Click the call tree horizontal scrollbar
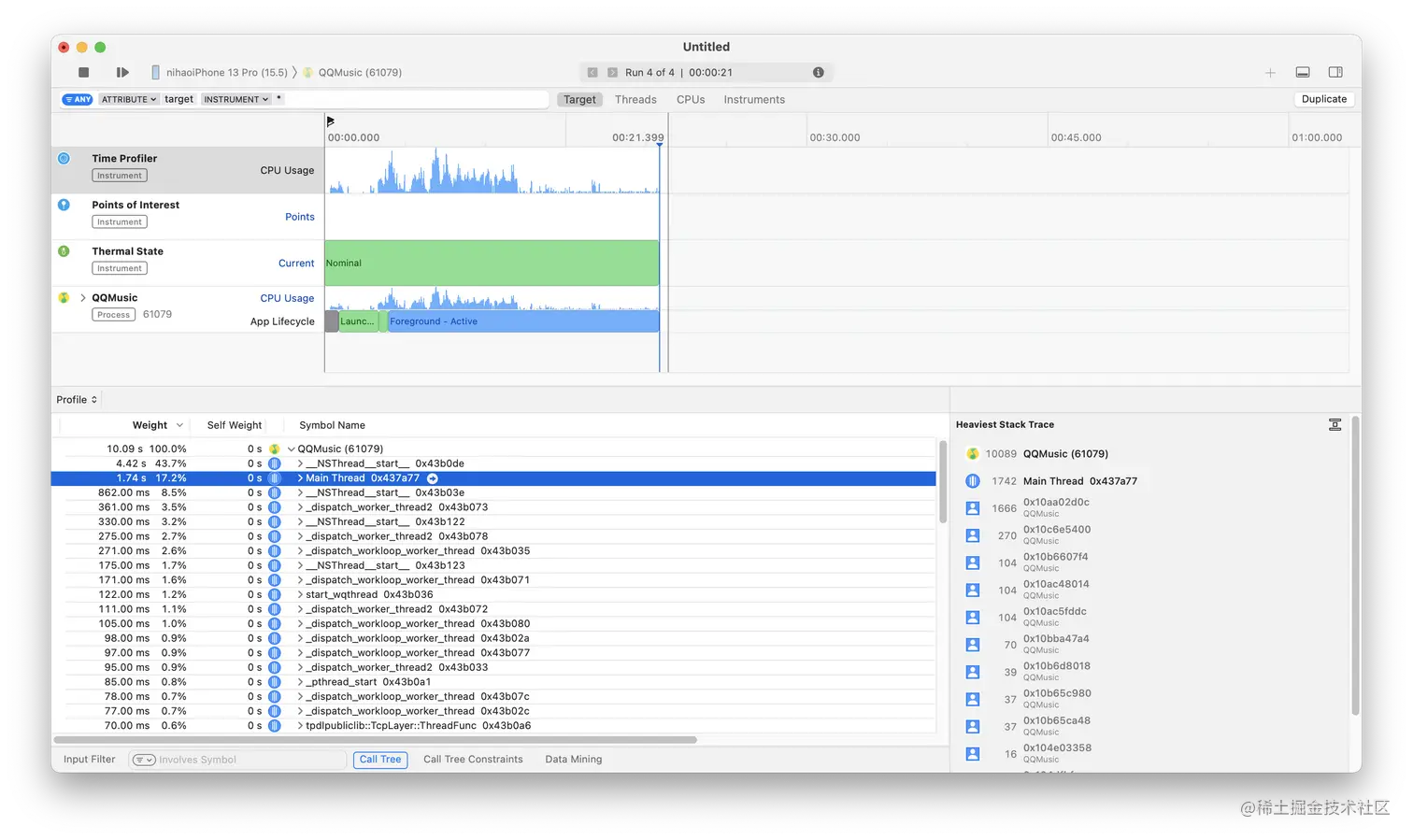Screen dimensions: 1413x840 [376, 740]
